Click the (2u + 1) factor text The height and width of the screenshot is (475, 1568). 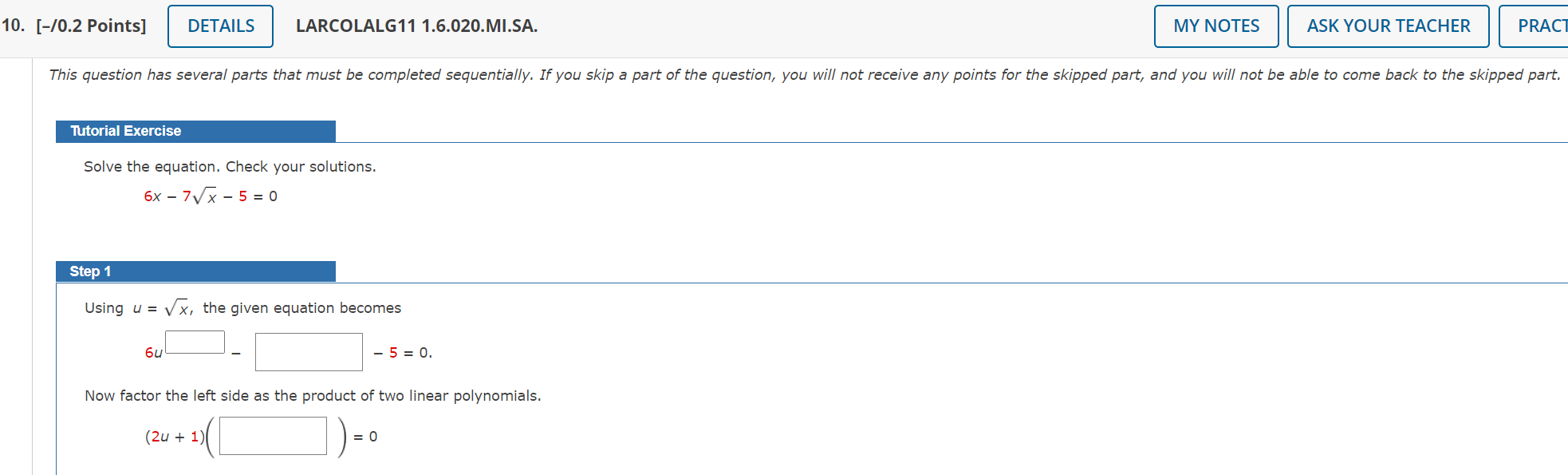(x=173, y=436)
